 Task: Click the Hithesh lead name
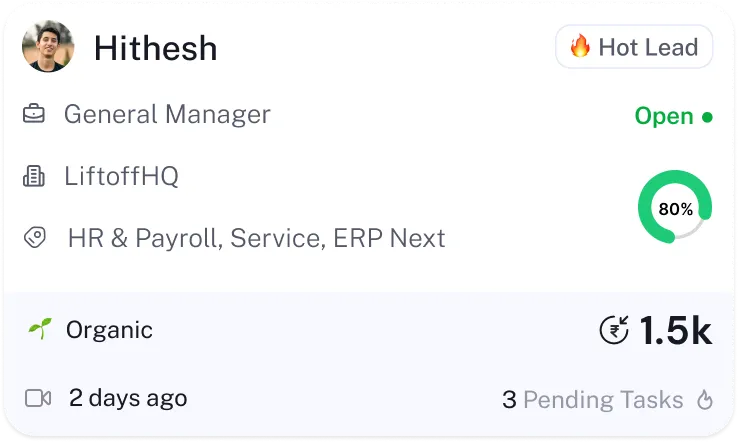tap(155, 48)
